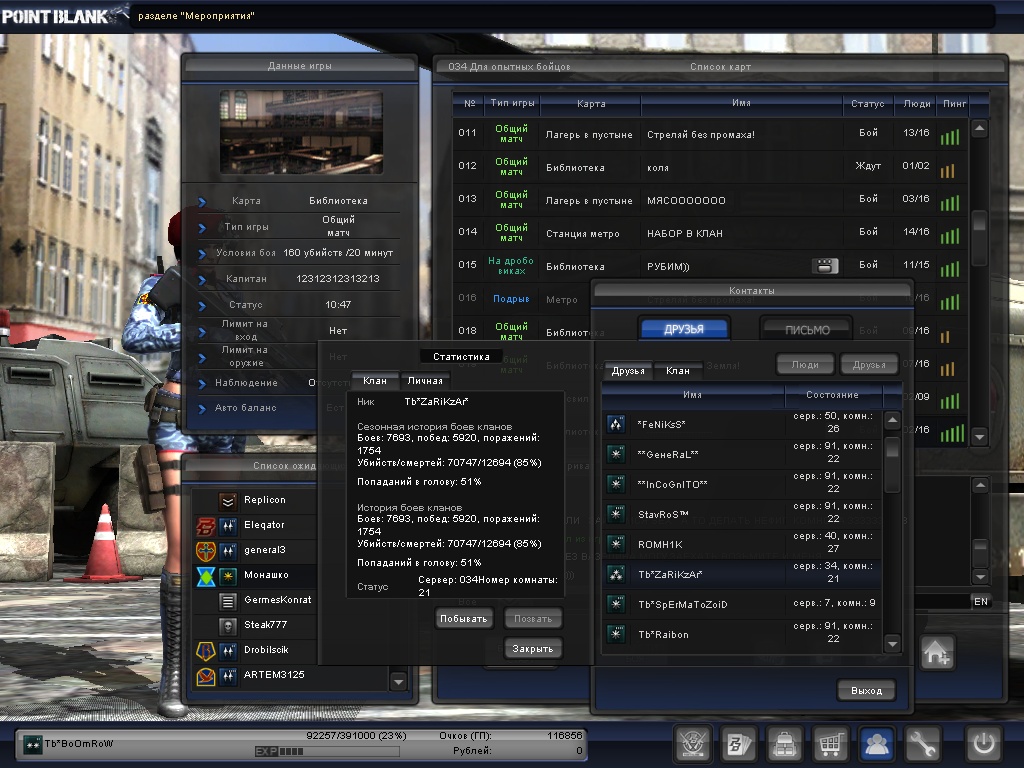Image resolution: width=1024 pixels, height=768 pixels.
Task: Switch to the ПИСЬМО contacts tab
Action: coord(806,329)
